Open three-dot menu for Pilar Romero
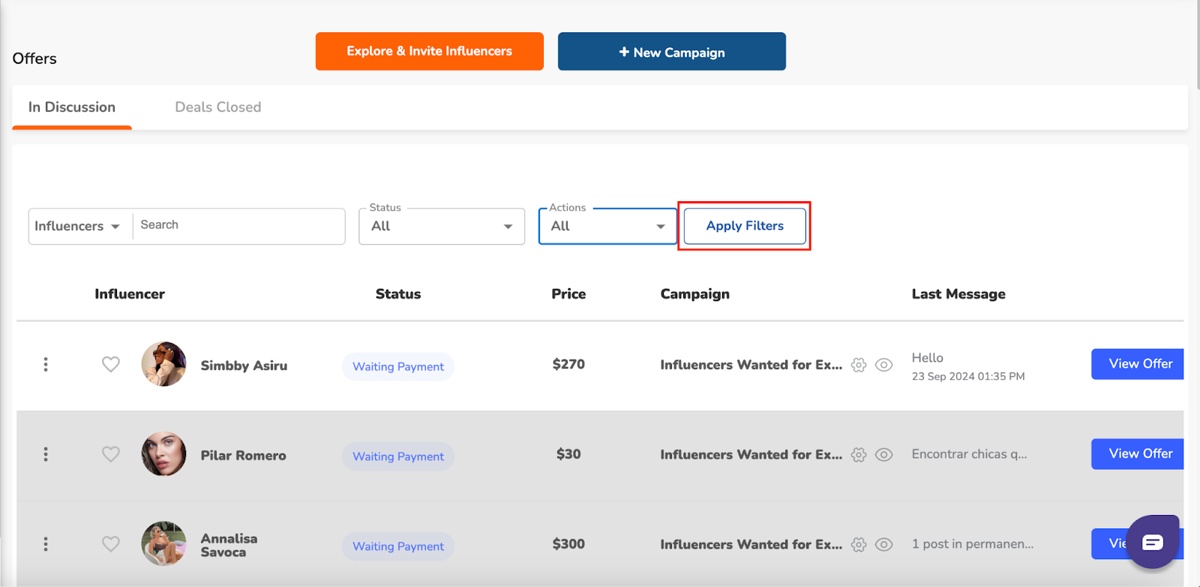 click(46, 455)
